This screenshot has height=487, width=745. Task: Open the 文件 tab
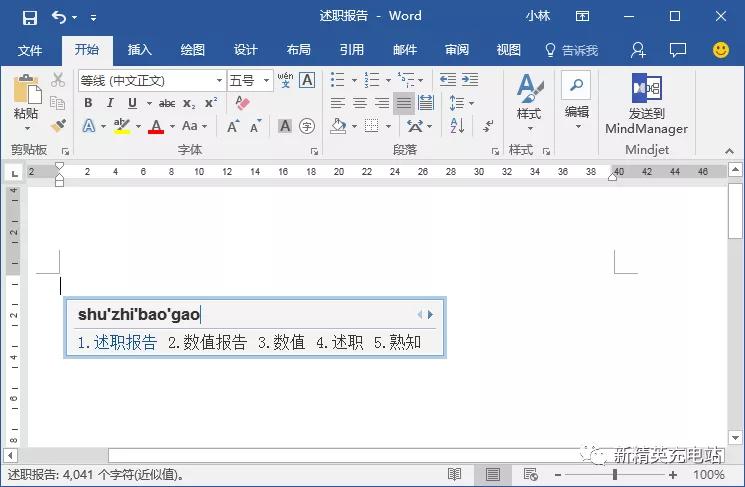coord(29,50)
